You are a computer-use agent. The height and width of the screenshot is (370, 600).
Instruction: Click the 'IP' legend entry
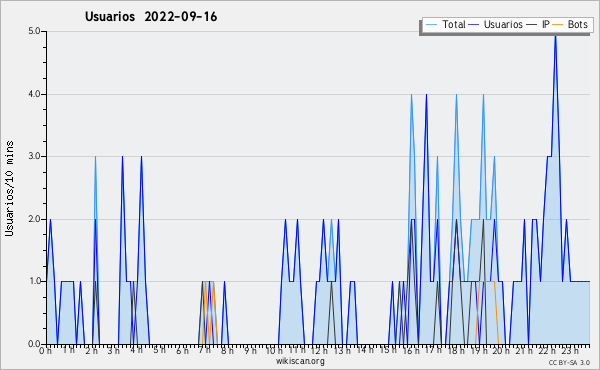coord(538,24)
